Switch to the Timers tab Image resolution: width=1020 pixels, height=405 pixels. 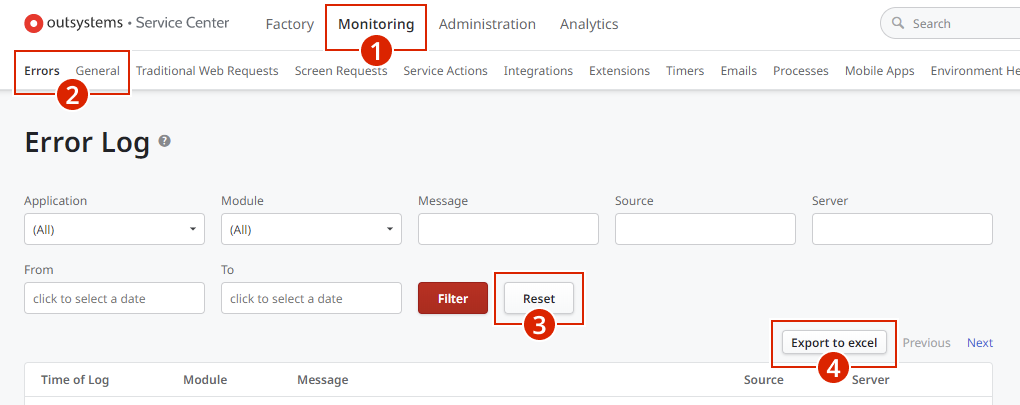(x=685, y=71)
